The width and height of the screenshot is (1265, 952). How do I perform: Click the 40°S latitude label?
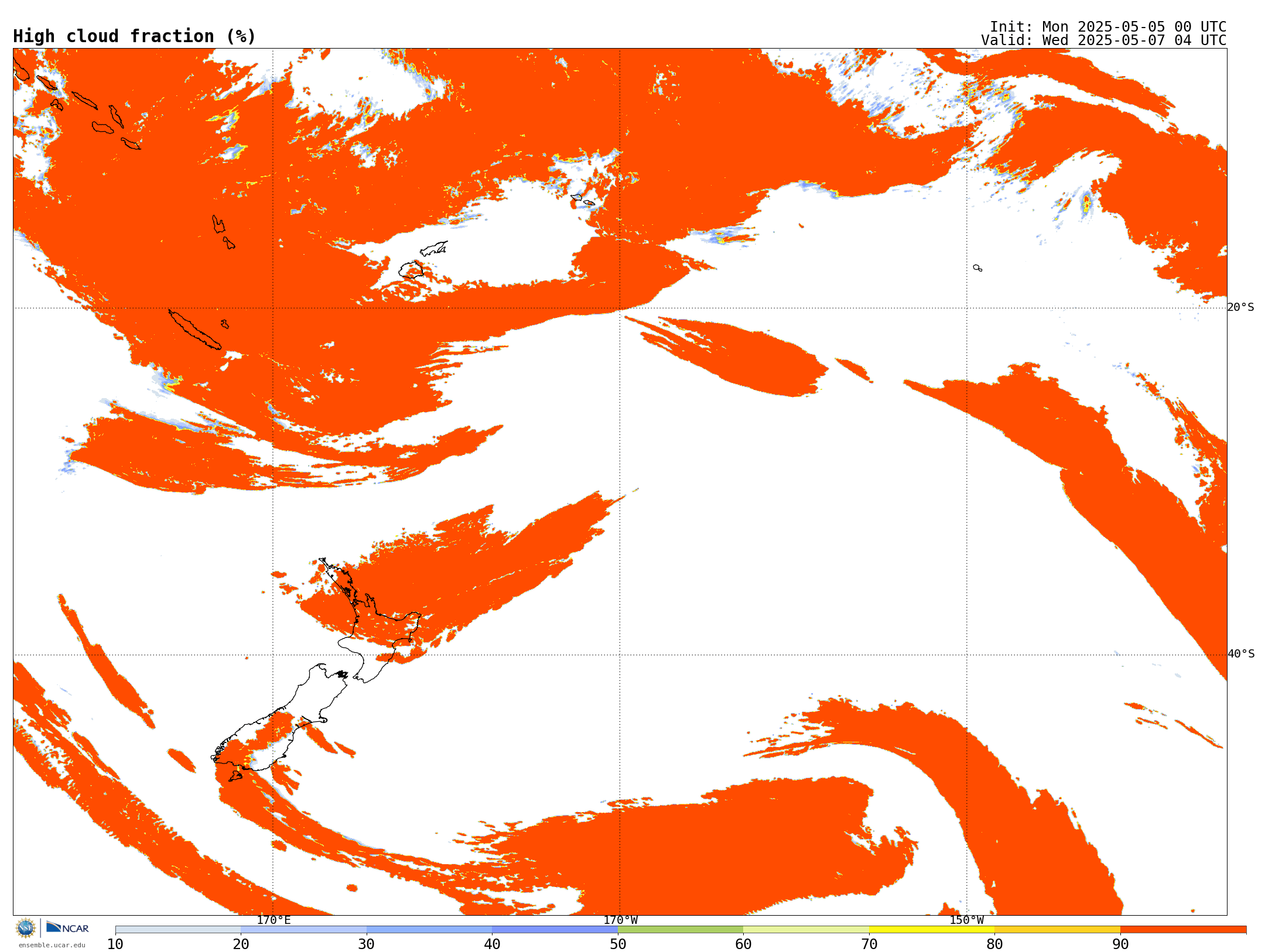[x=1240, y=654]
